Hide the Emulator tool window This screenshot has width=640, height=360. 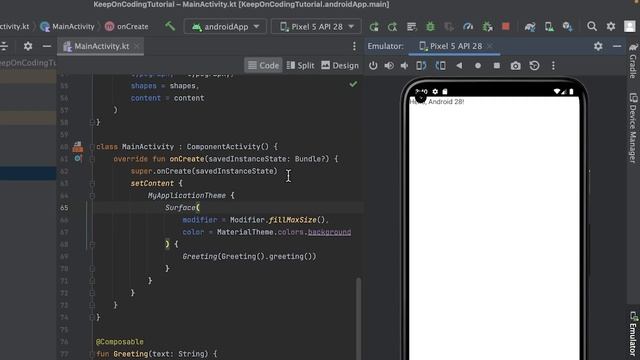[x=617, y=46]
